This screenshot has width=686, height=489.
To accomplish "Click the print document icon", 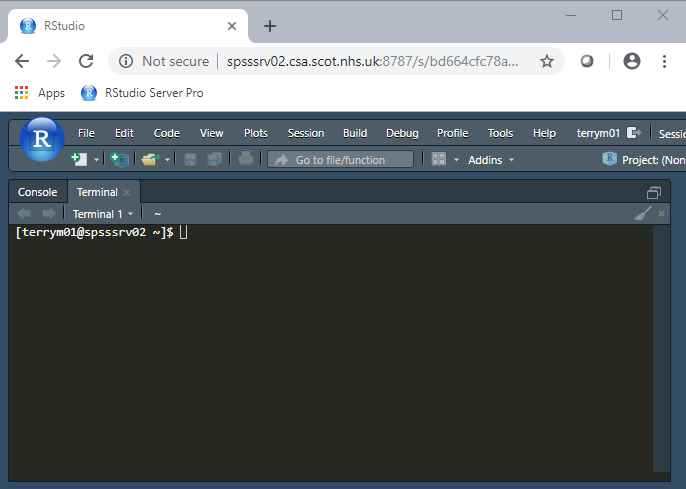I will click(x=246, y=159).
